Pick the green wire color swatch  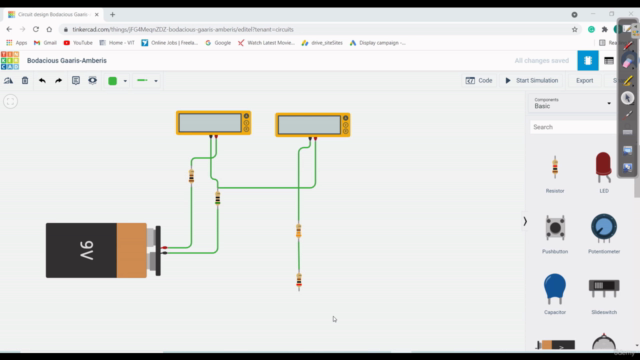coord(113,81)
